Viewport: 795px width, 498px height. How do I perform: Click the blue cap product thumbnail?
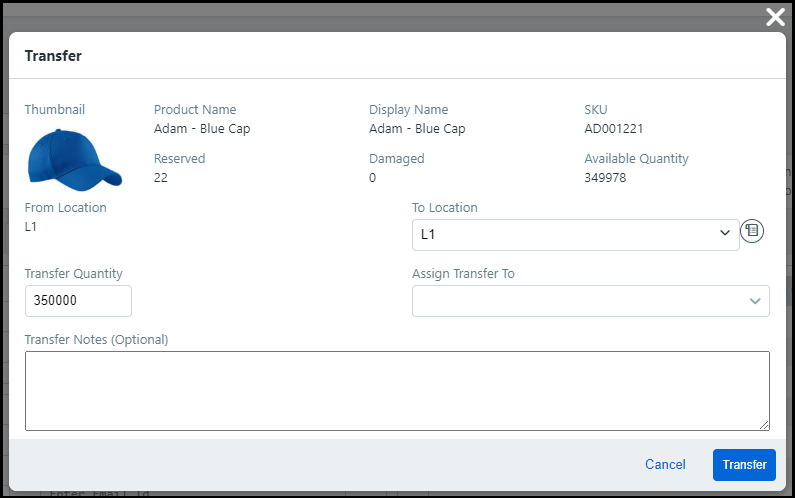pyautogui.click(x=74, y=159)
